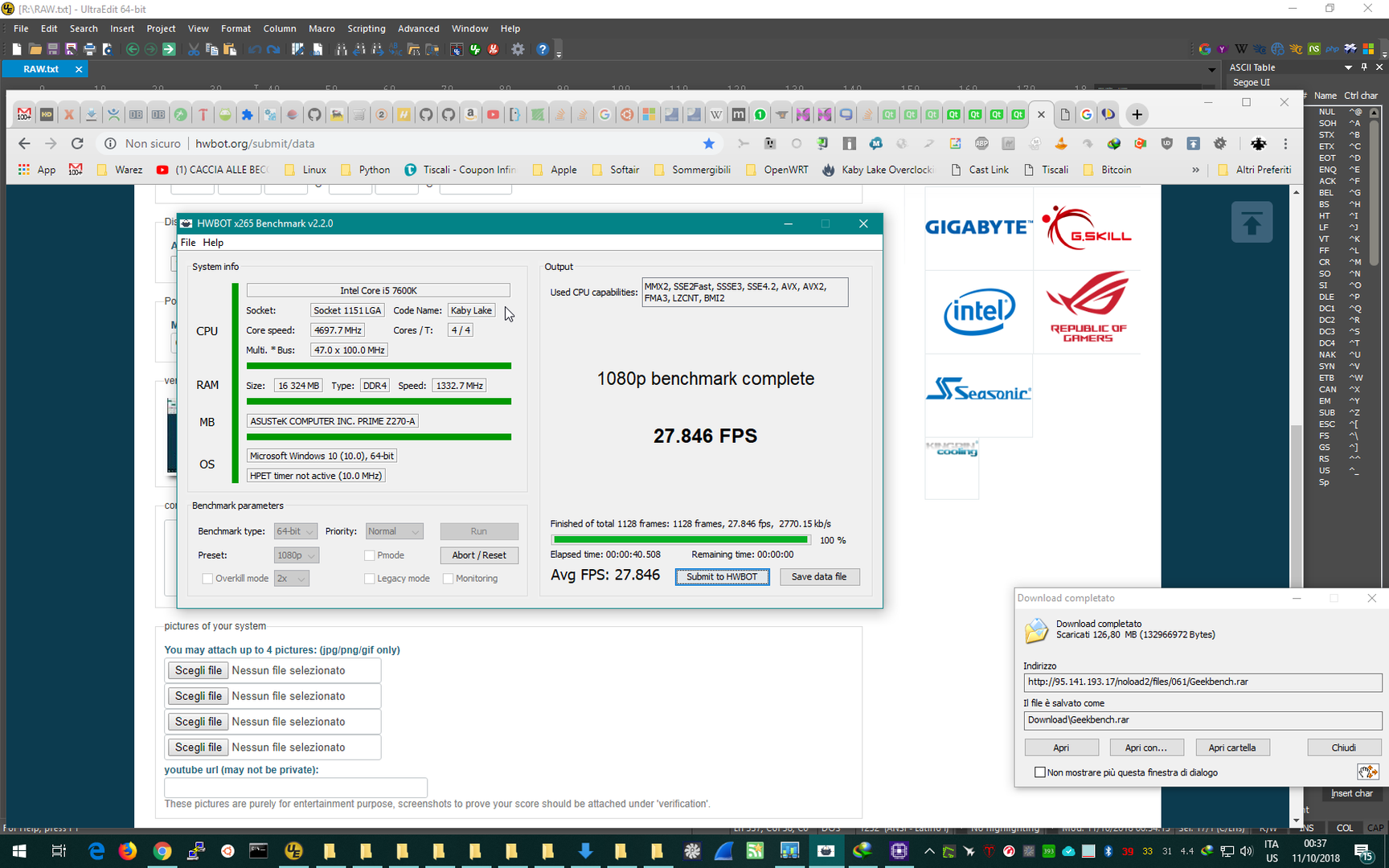Viewport: 1389px width, 868px height.
Task: Open the Format menu in UltraEdit
Action: point(236,28)
